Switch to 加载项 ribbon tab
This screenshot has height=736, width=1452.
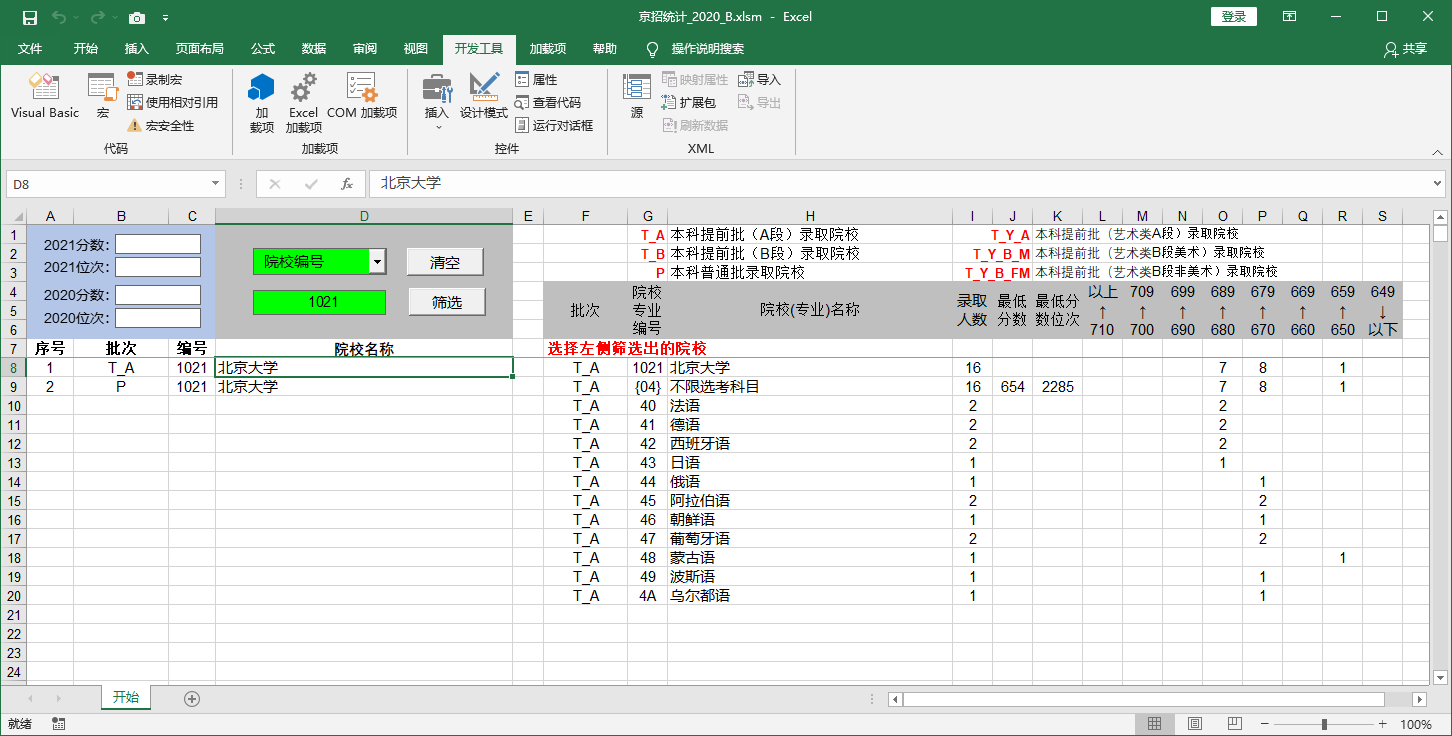click(548, 48)
